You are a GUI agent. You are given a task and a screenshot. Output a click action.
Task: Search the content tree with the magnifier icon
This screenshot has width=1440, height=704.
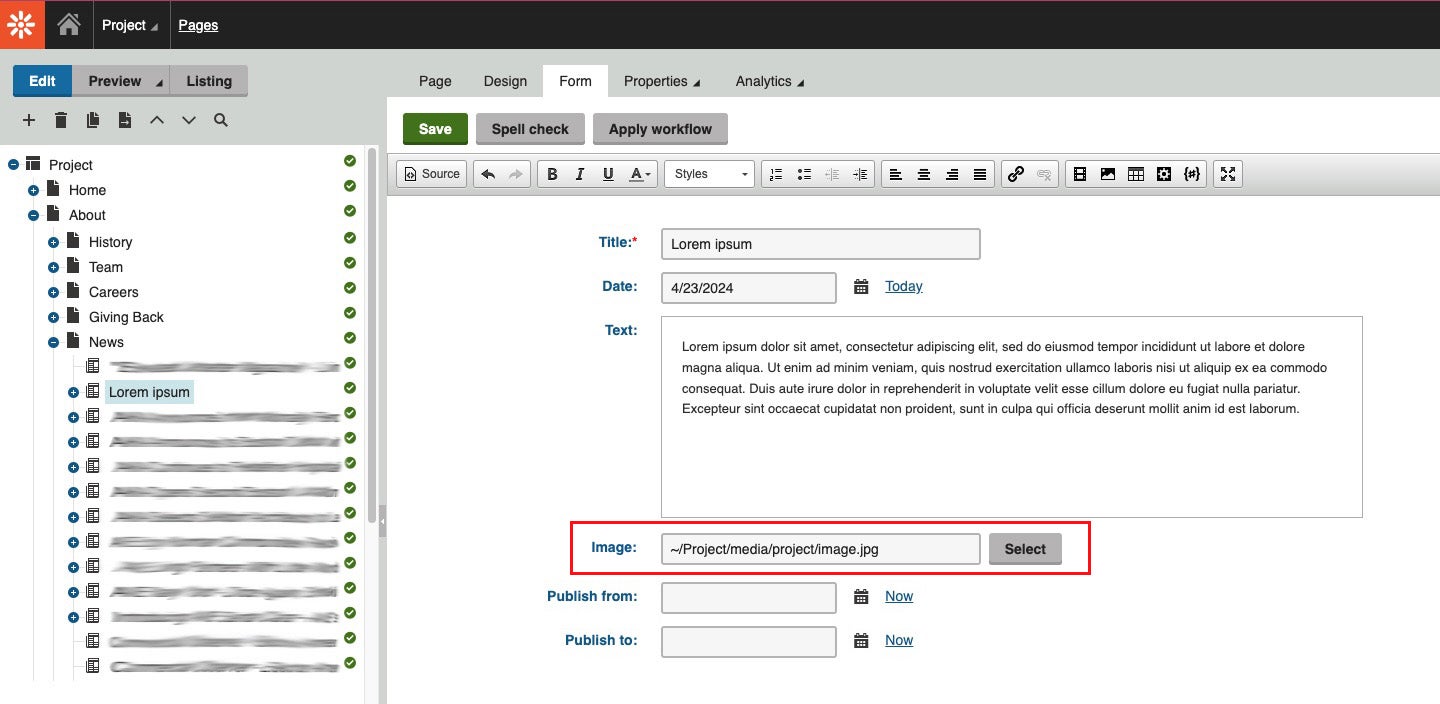220,120
